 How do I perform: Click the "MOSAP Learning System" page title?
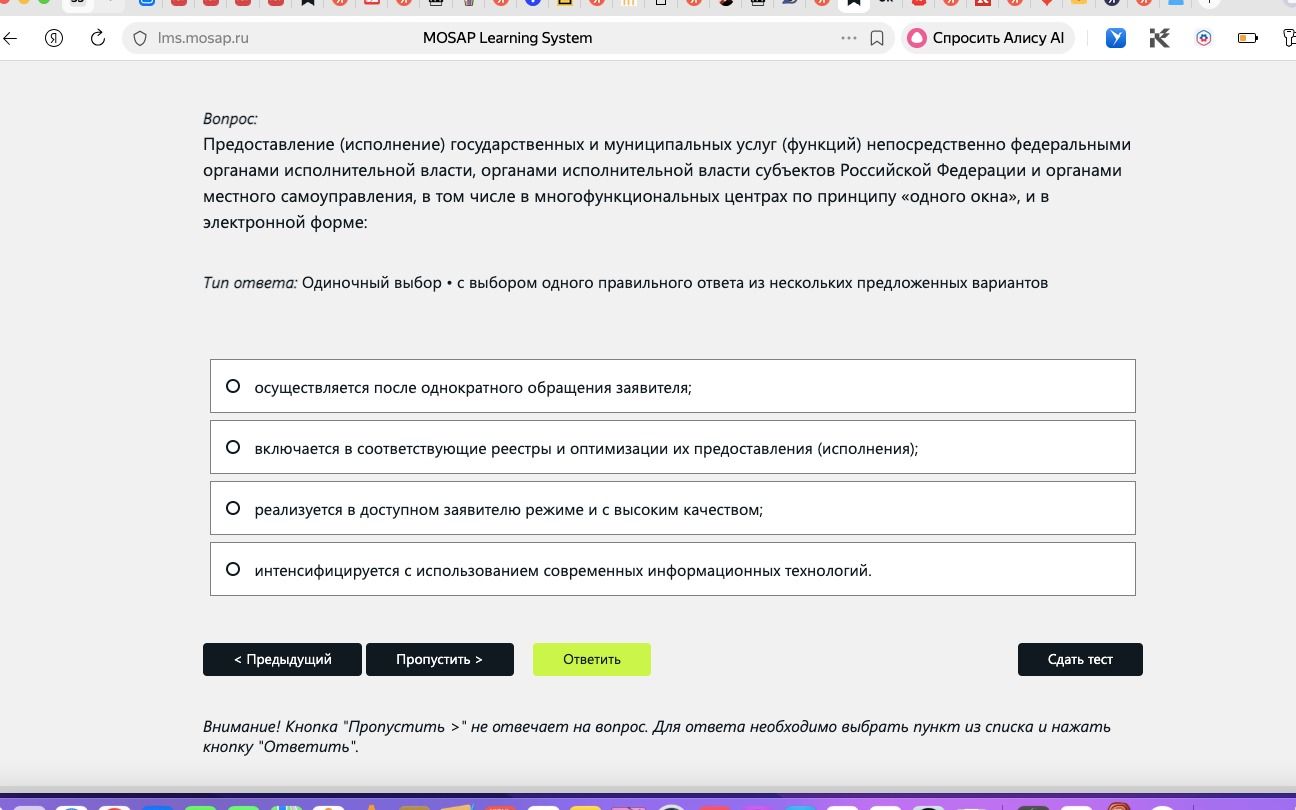point(507,38)
